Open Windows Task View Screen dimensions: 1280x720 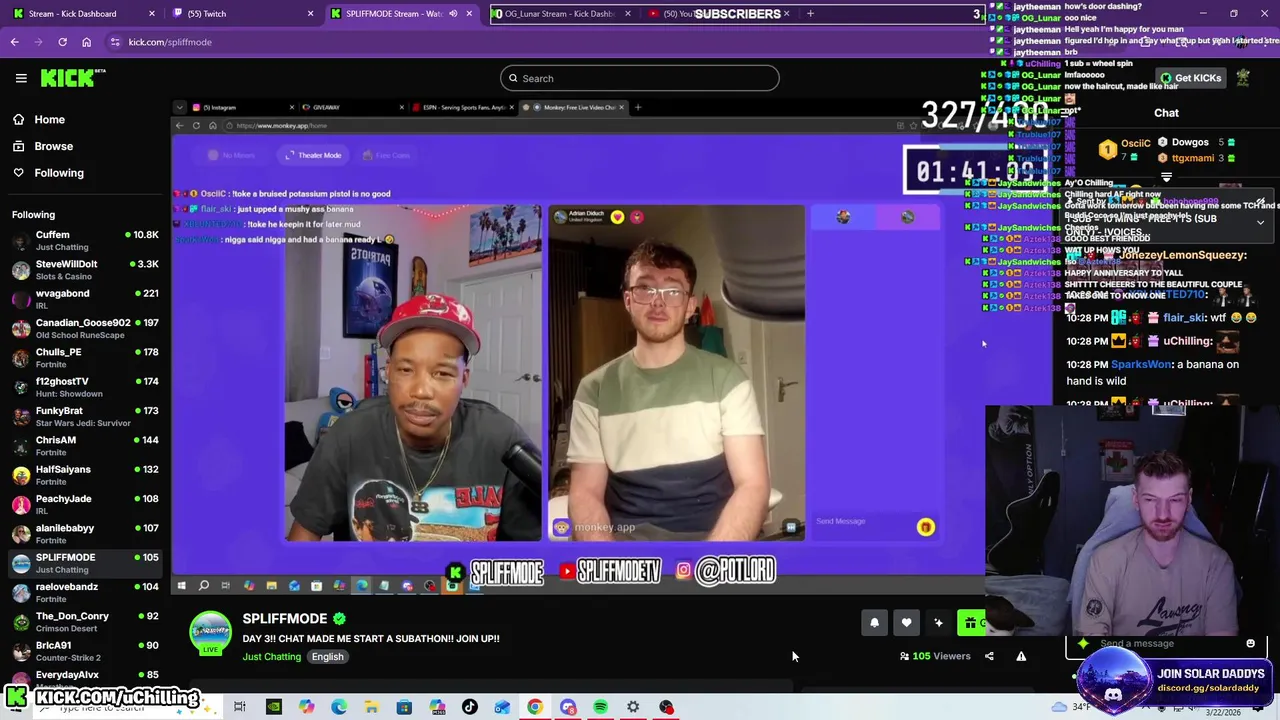coord(240,707)
